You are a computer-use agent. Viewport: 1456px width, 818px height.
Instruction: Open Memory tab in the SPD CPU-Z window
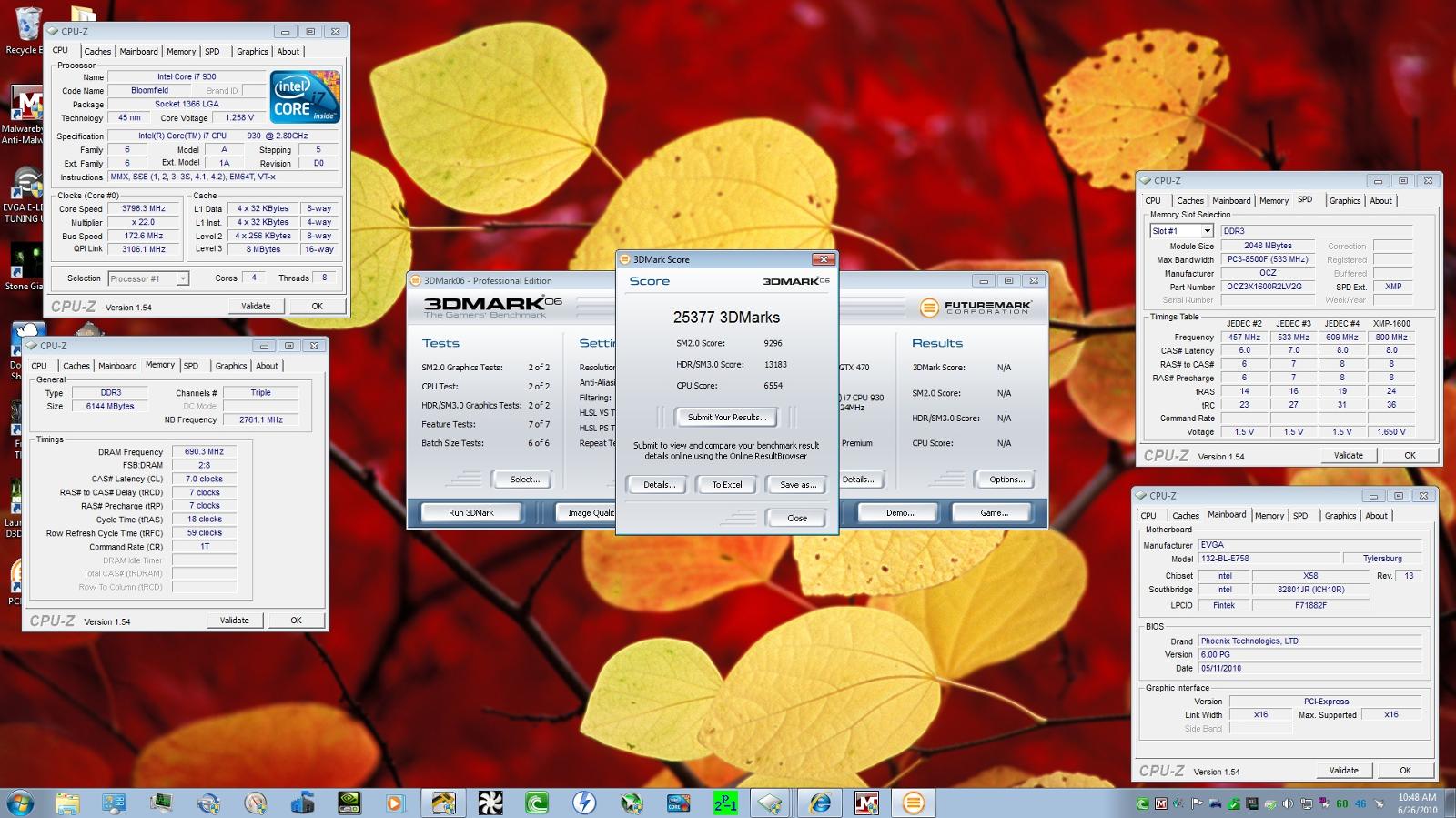1274,201
